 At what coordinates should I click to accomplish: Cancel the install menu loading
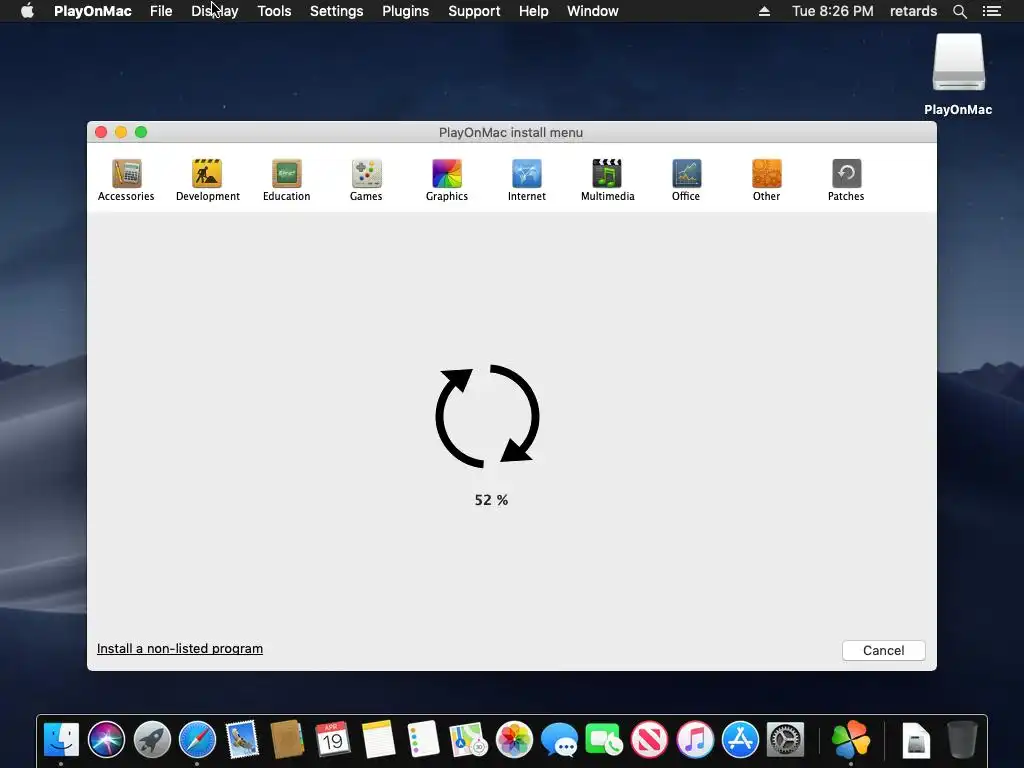[884, 650]
